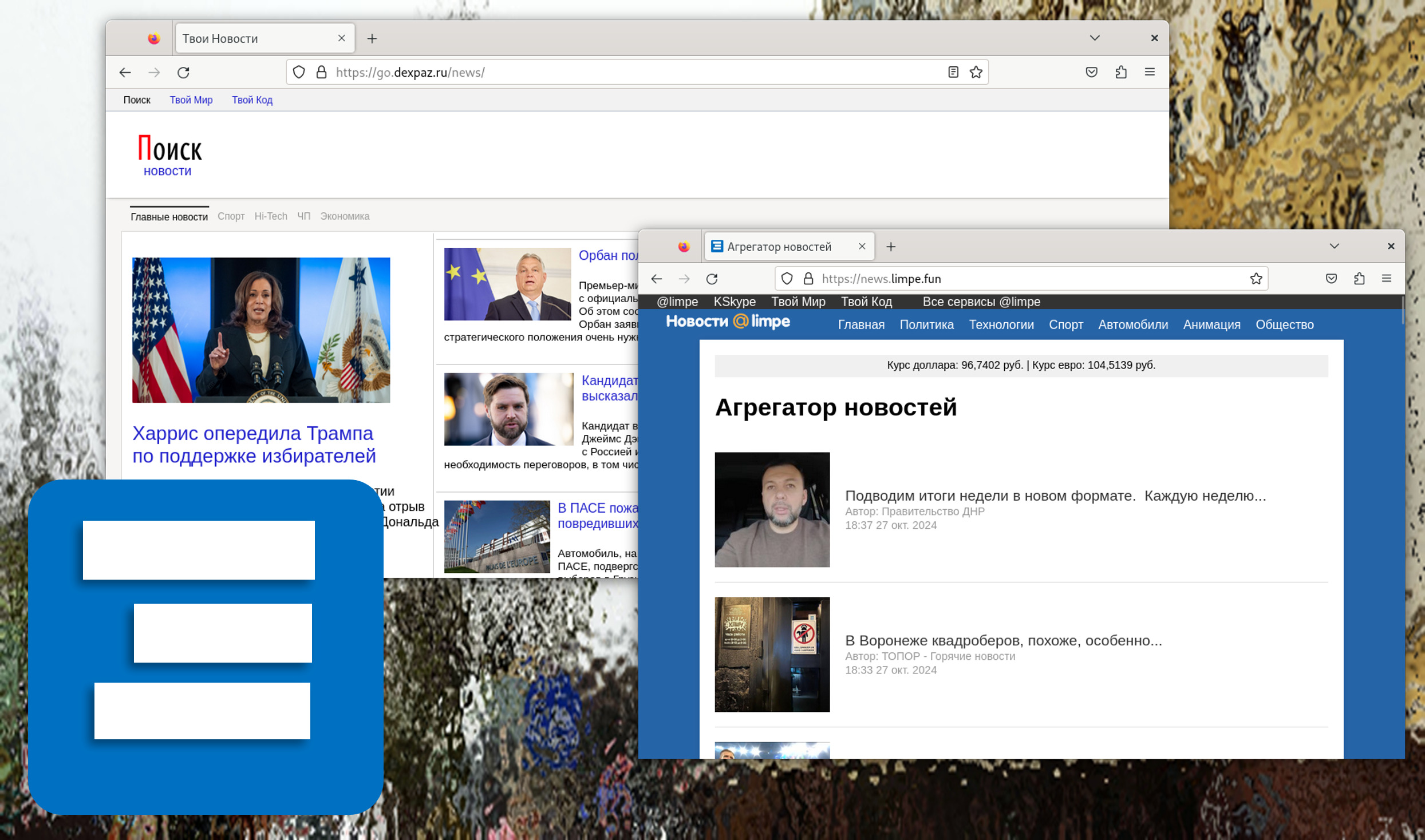Open the Firefox menu in the limpe window
Image resolution: width=1425 pixels, height=840 pixels.
pyautogui.click(x=1386, y=279)
